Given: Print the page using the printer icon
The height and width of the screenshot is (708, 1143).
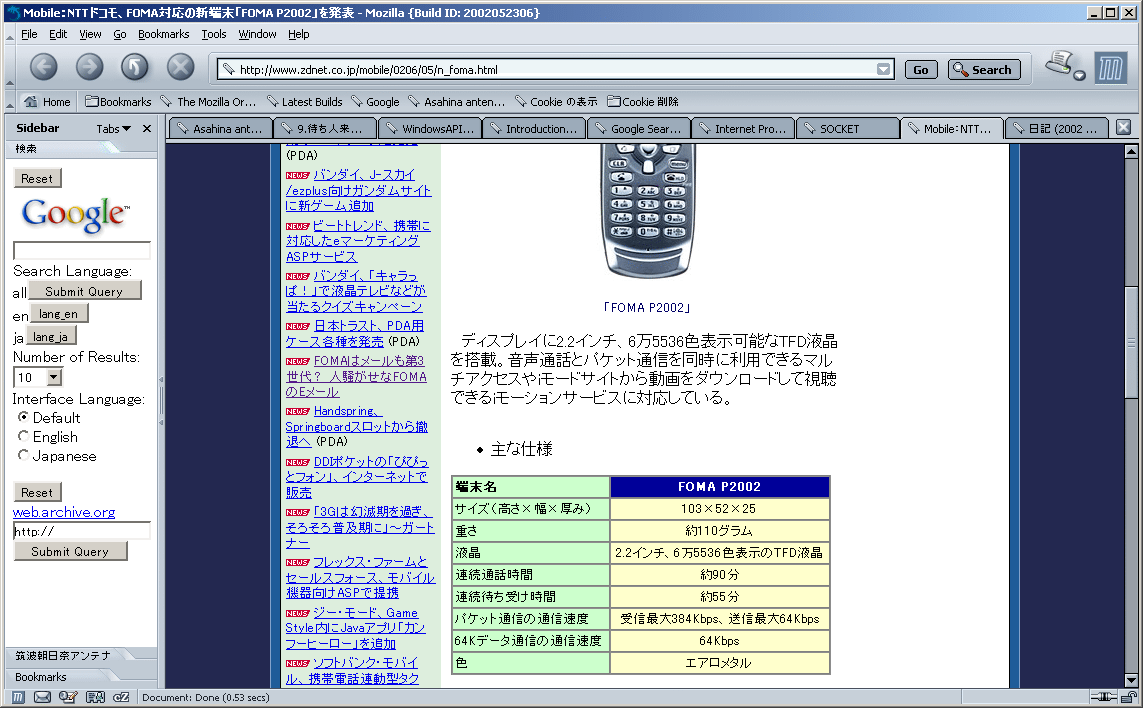Looking at the screenshot, I should tap(1059, 63).
